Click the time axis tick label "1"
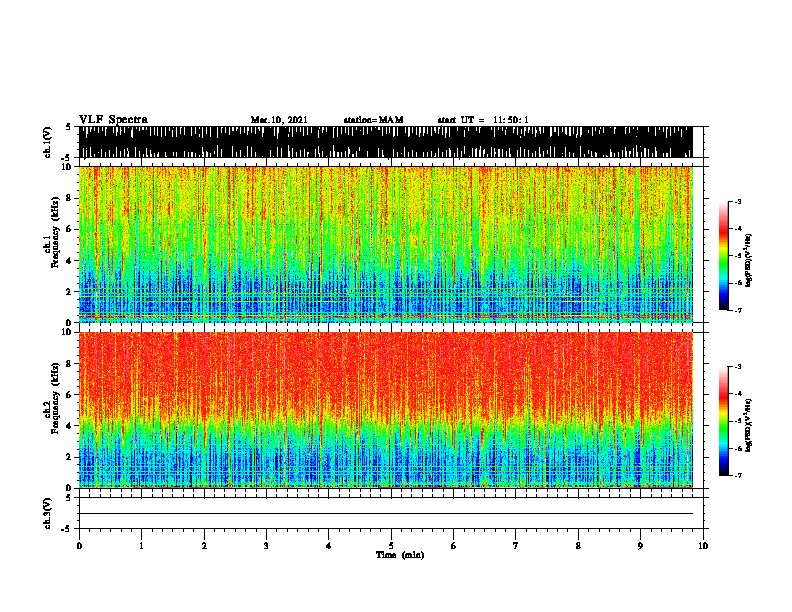 click(142, 546)
